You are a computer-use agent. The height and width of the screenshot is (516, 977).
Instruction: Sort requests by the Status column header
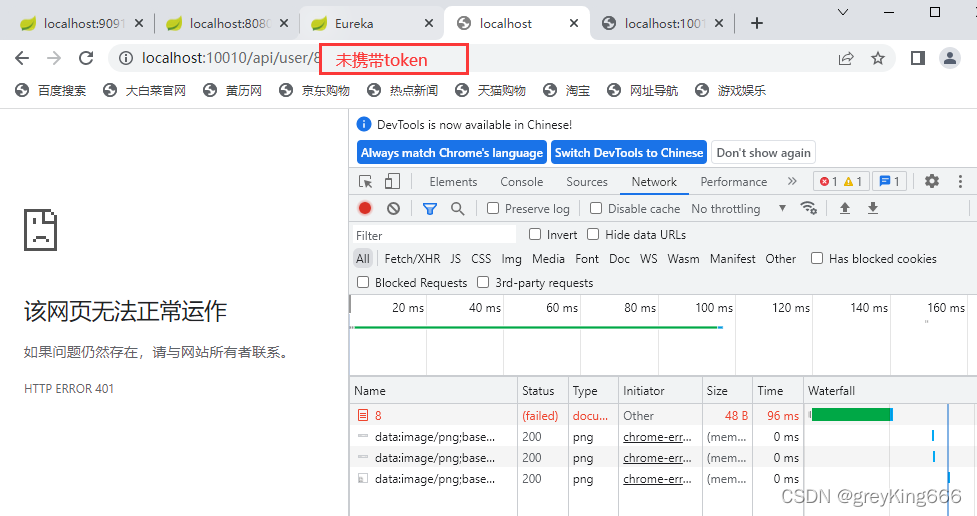coord(543,391)
